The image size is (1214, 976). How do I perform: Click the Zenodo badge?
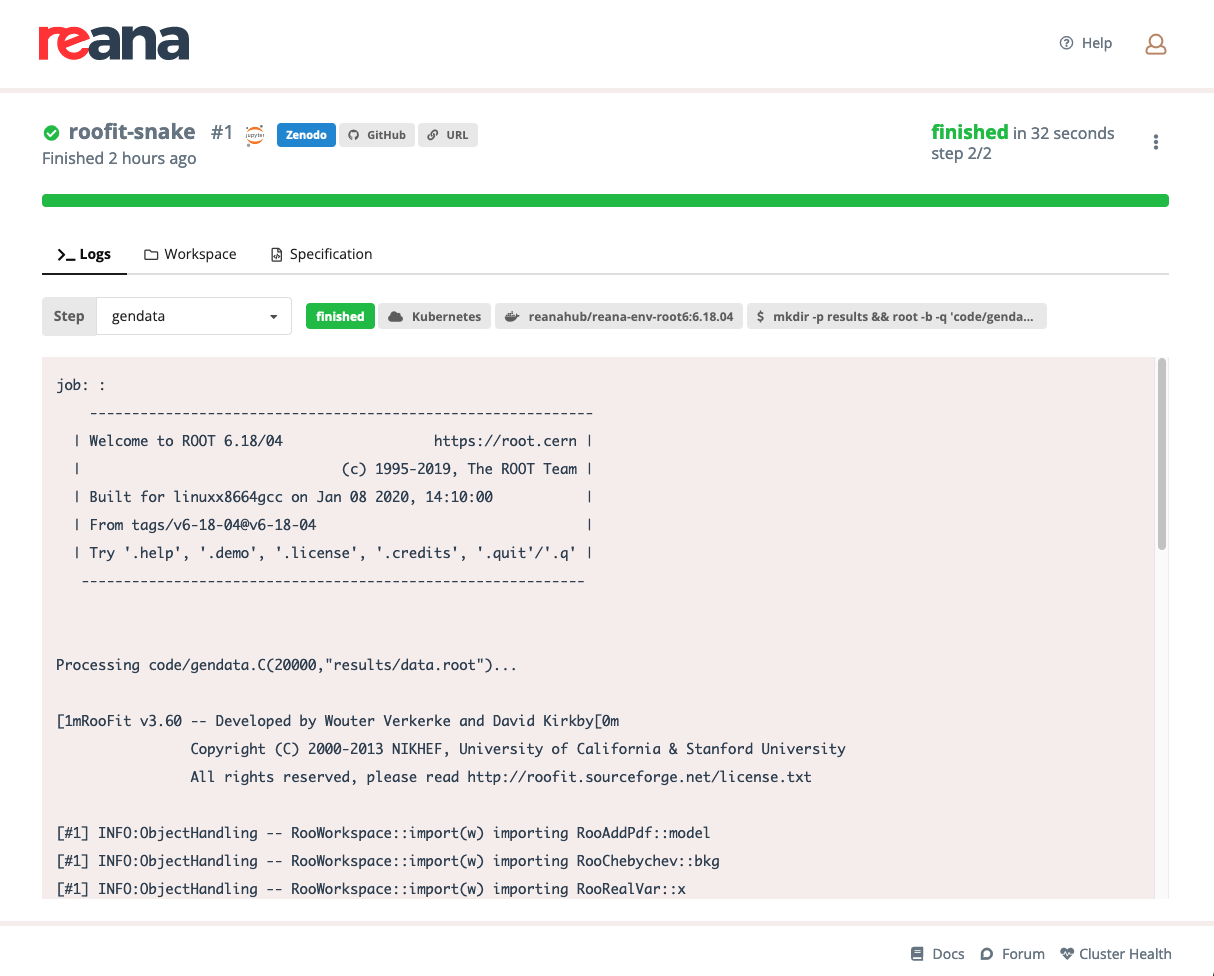[x=305, y=135]
